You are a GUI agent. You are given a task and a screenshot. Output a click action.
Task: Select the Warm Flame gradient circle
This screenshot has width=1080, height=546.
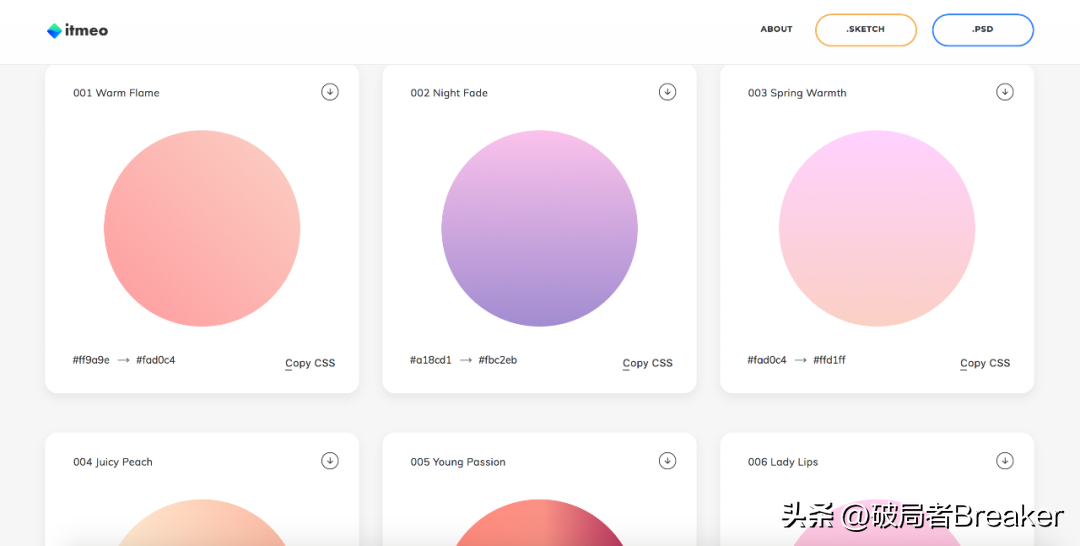click(202, 228)
